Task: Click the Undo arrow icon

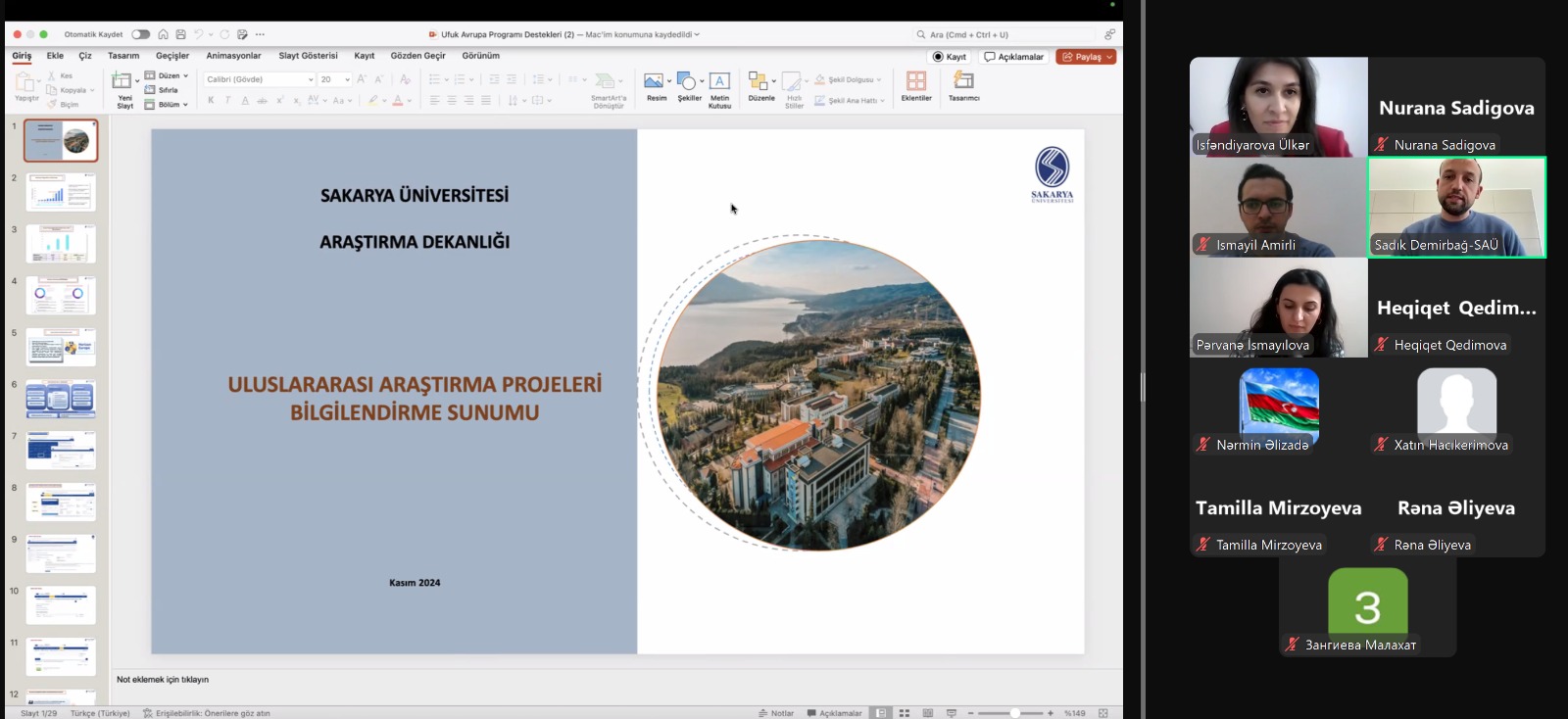Action: [198, 34]
